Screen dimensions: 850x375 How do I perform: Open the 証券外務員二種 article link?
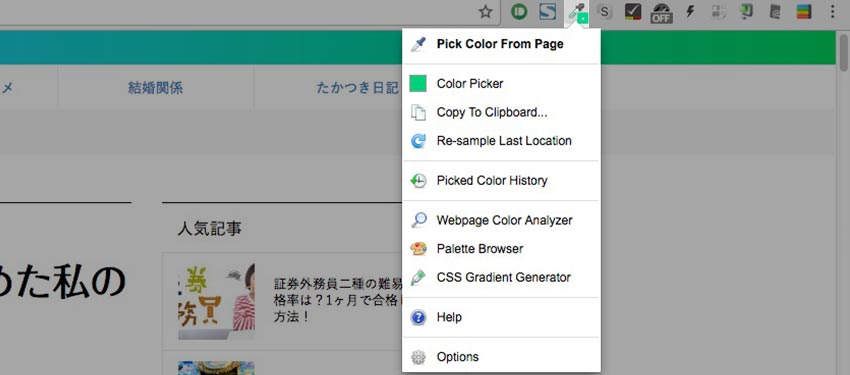click(x=338, y=300)
